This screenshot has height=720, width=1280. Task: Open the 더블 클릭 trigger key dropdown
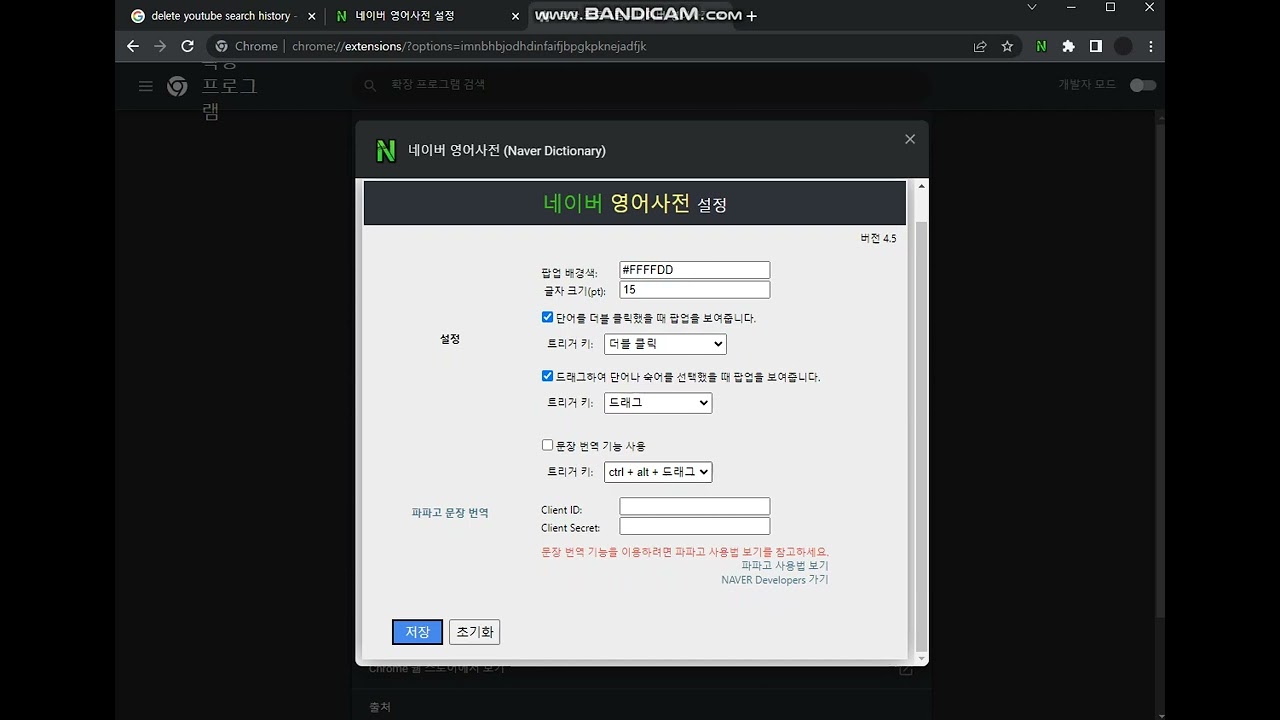pos(665,344)
